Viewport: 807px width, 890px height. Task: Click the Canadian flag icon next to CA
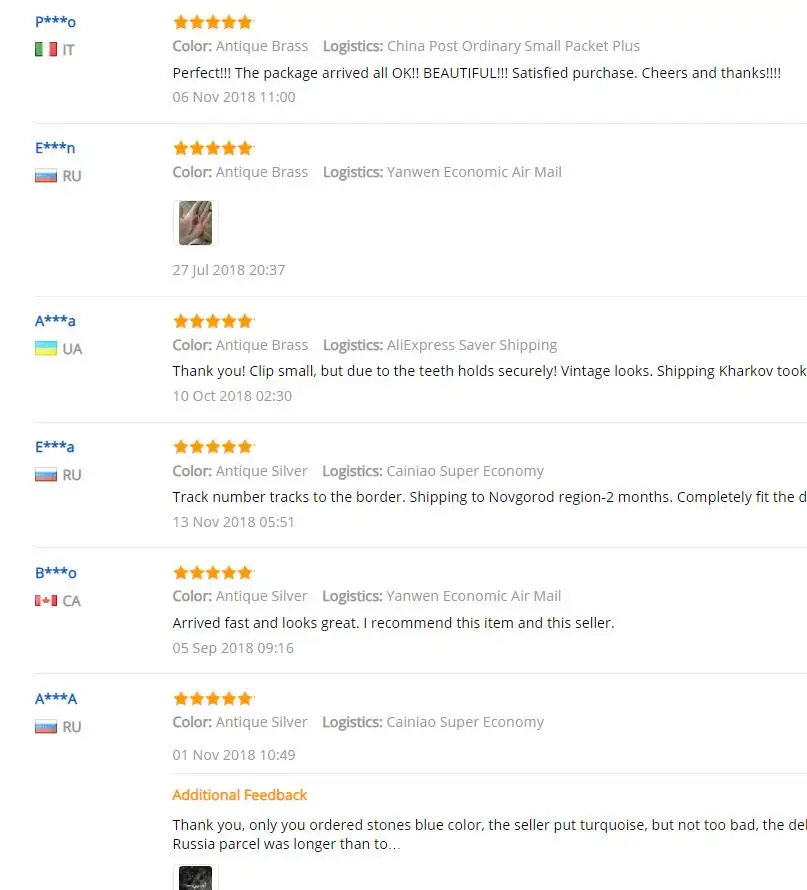(x=46, y=600)
